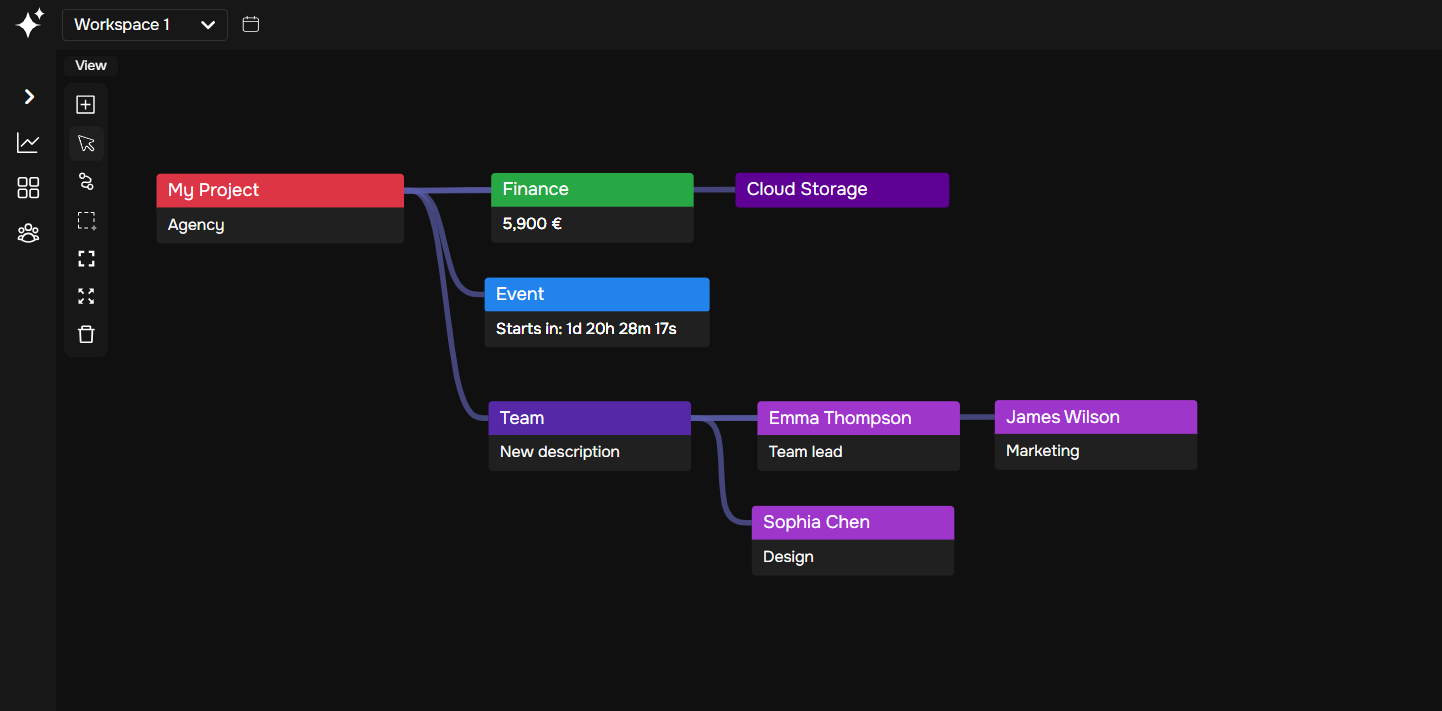Click the Event node countdown text

coord(586,329)
